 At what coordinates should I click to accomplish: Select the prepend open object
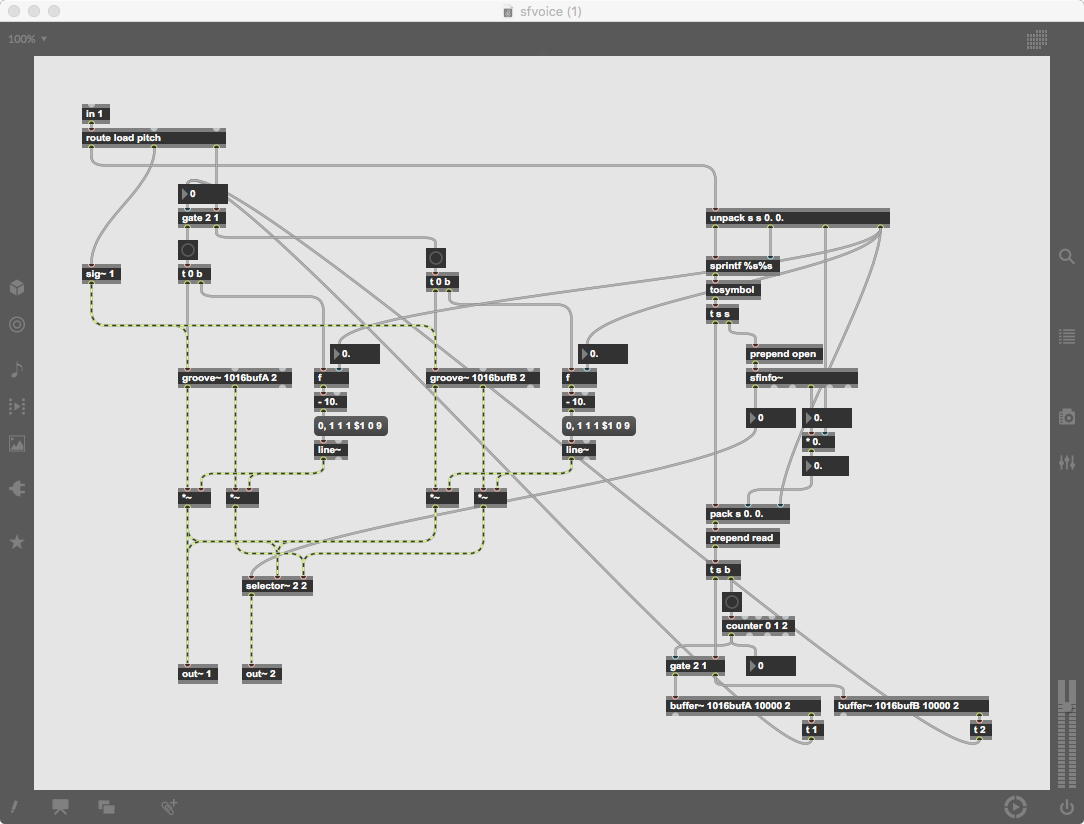point(784,354)
